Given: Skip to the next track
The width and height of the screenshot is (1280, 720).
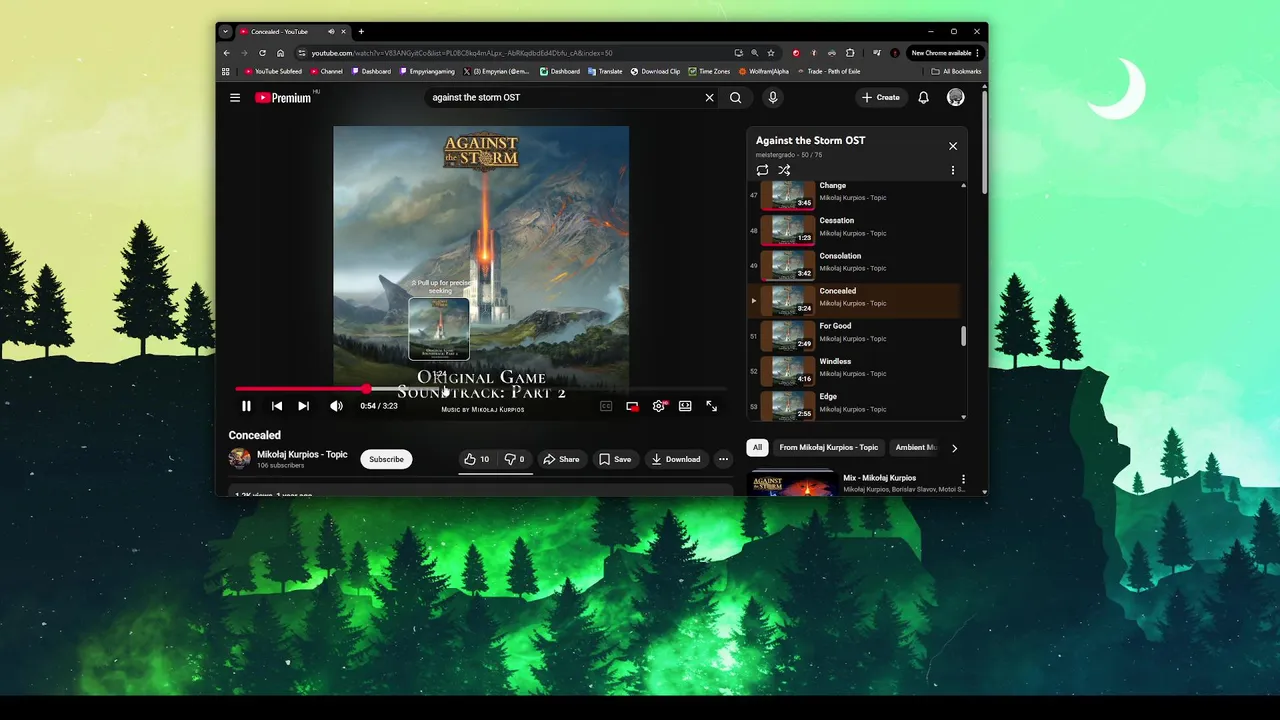Looking at the screenshot, I should [303, 406].
